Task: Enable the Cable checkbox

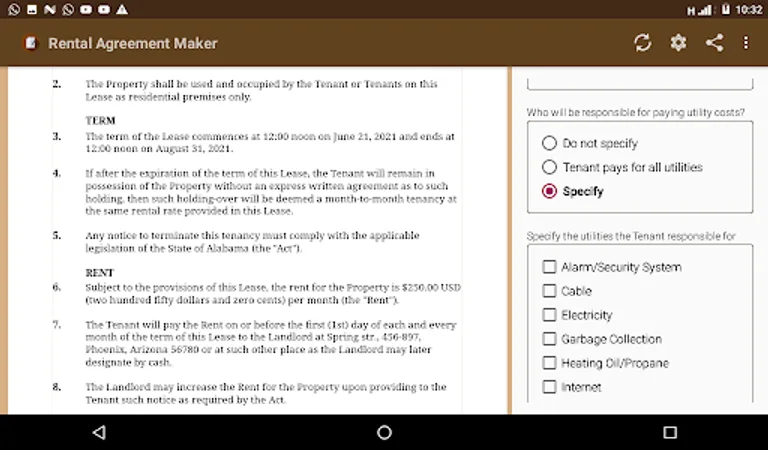Action: point(549,291)
